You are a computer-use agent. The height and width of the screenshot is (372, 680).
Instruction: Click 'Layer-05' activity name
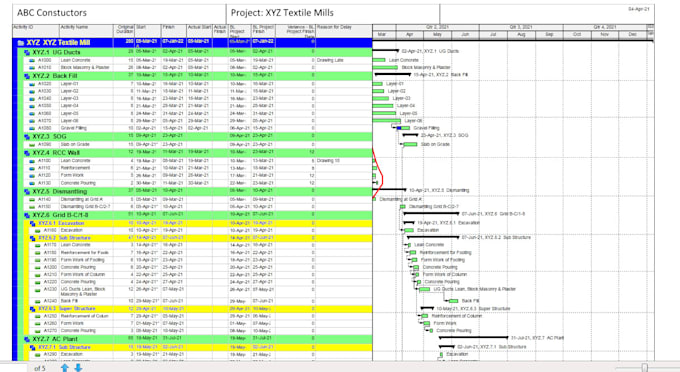click(69, 114)
